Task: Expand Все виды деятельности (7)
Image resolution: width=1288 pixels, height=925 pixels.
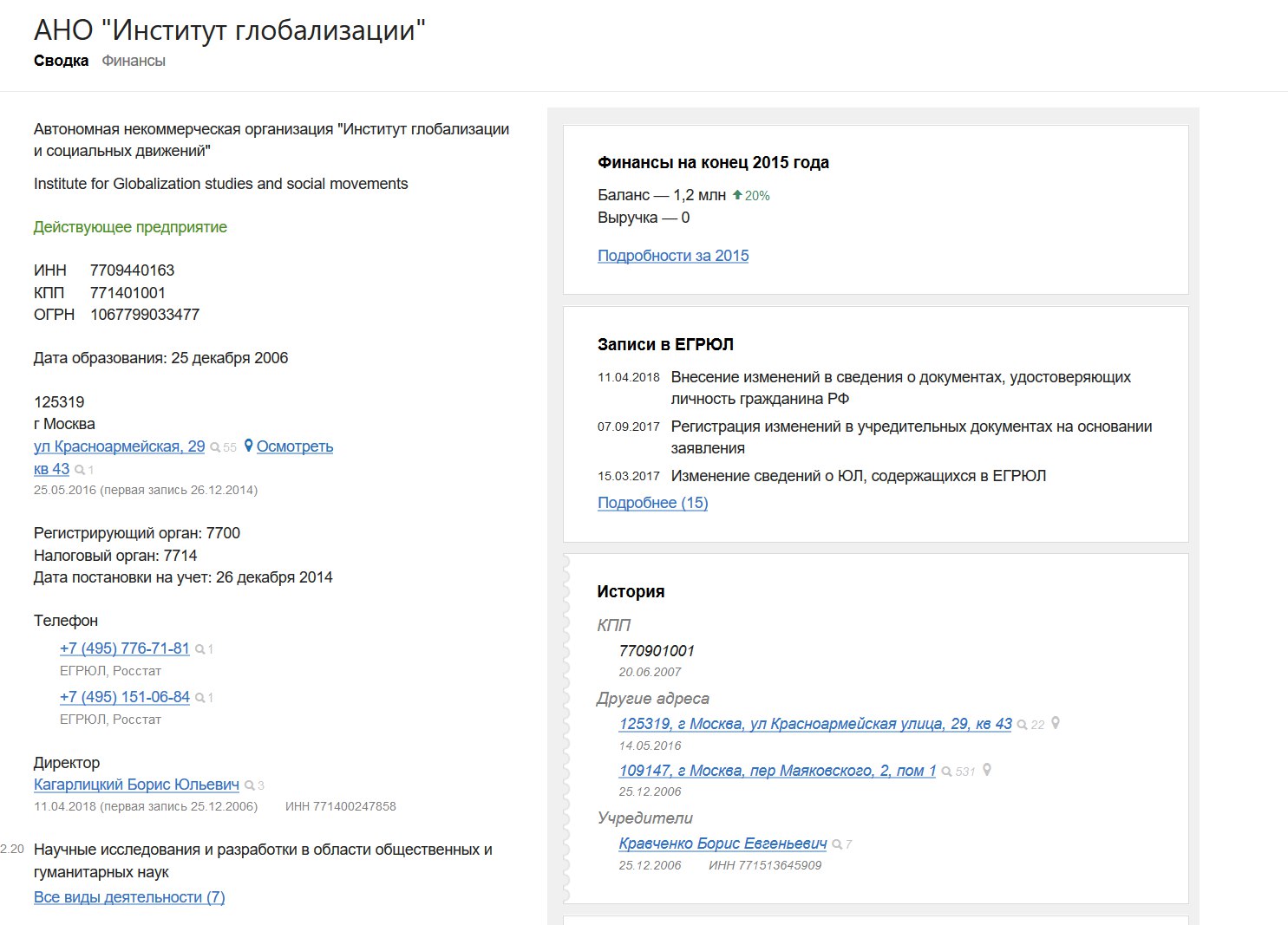Action: (x=129, y=897)
